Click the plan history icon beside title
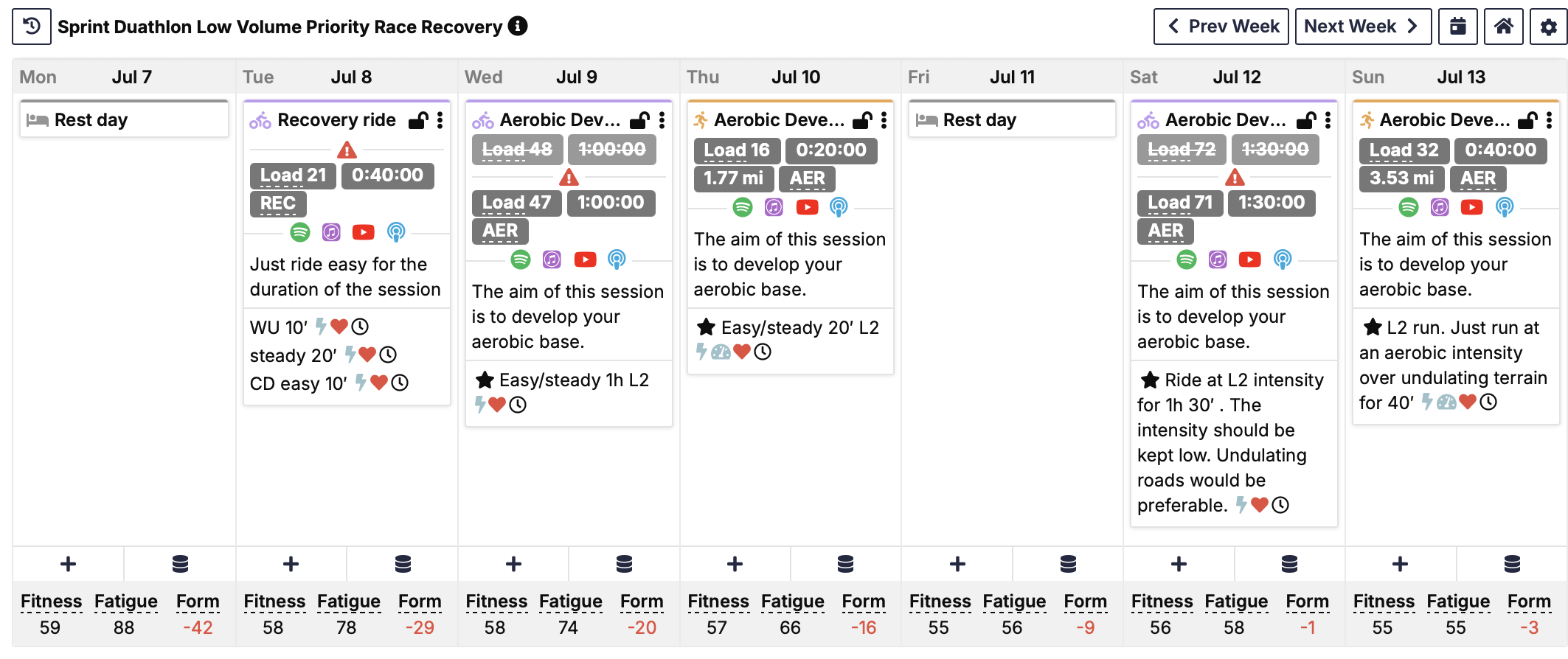 32,27
